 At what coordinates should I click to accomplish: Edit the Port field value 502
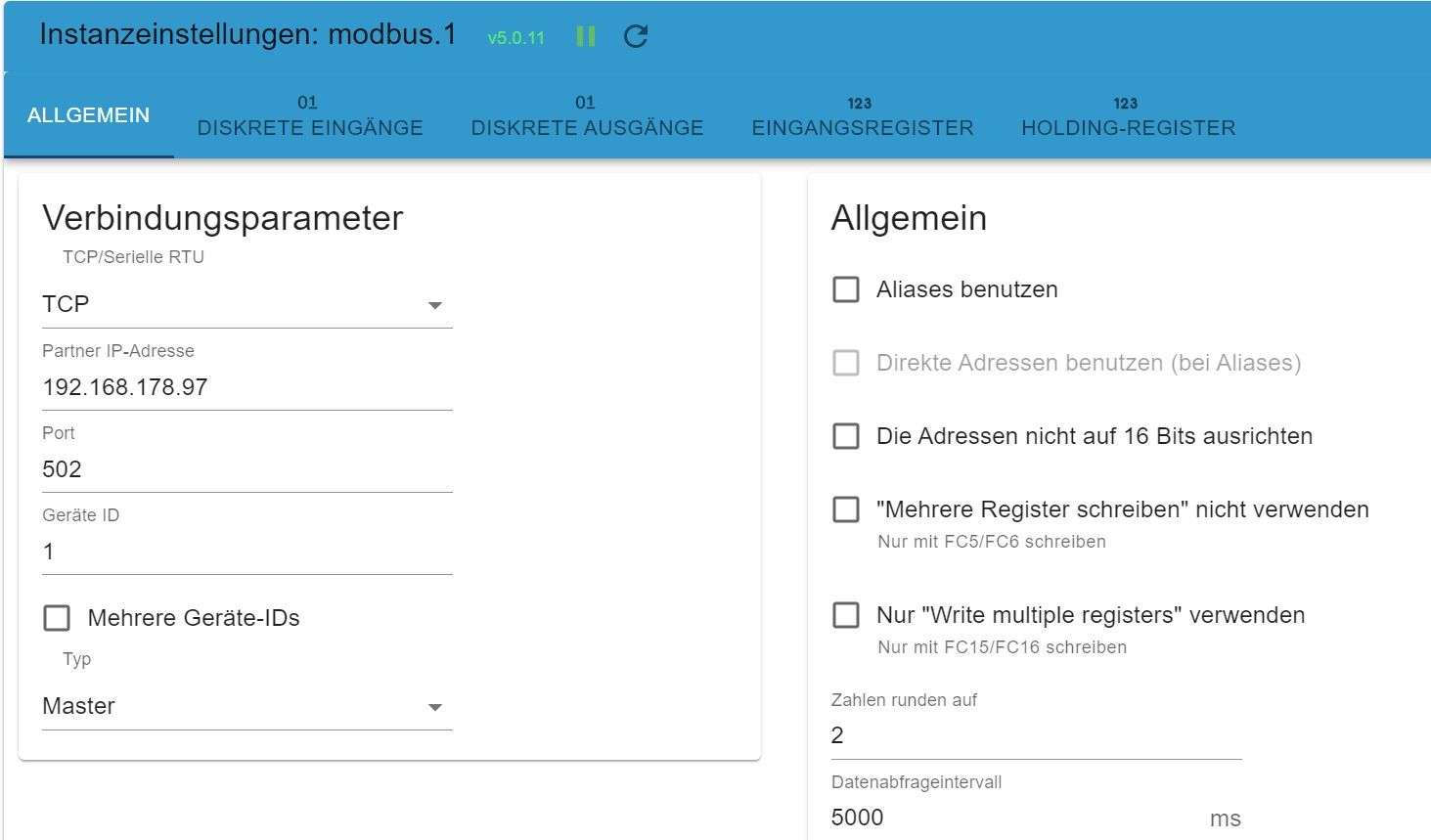pos(247,469)
